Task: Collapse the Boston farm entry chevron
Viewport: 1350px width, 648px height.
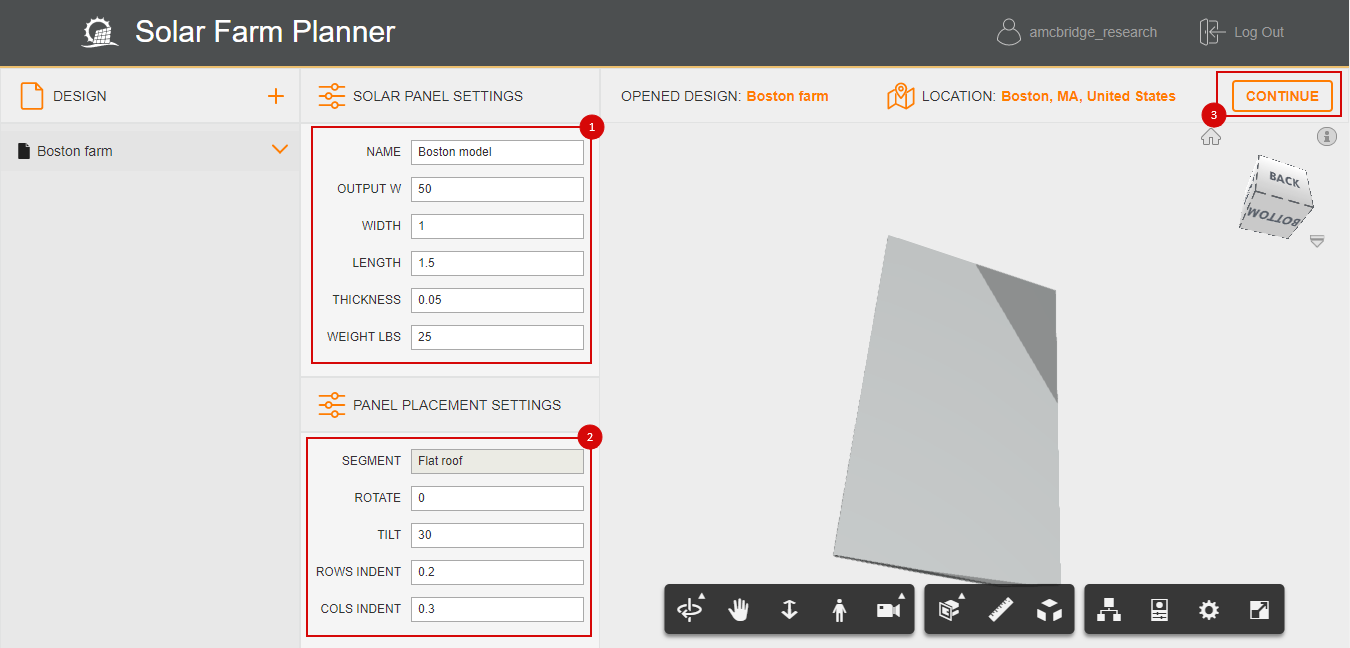Action: pyautogui.click(x=279, y=150)
